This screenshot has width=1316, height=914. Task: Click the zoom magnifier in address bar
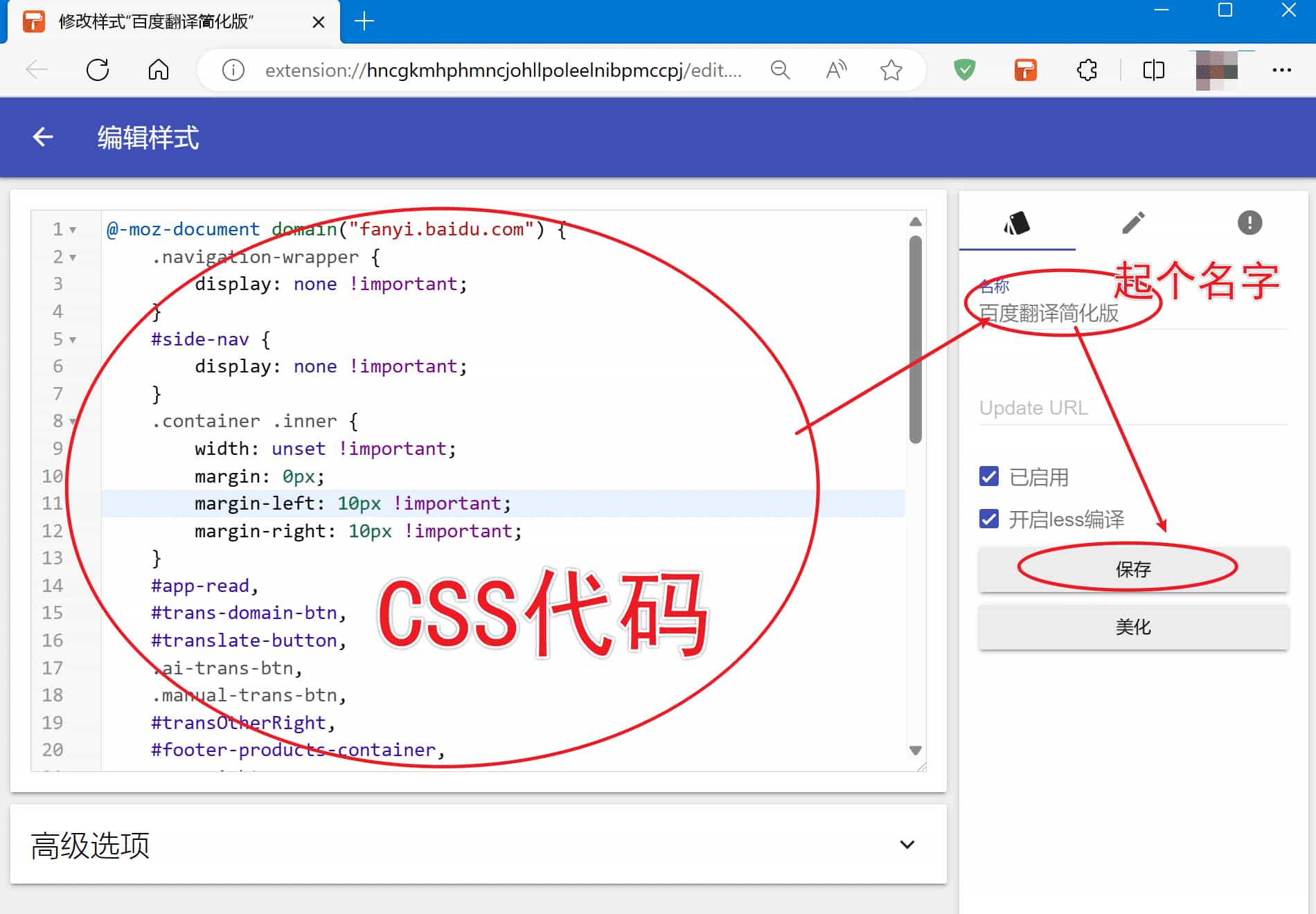(780, 70)
